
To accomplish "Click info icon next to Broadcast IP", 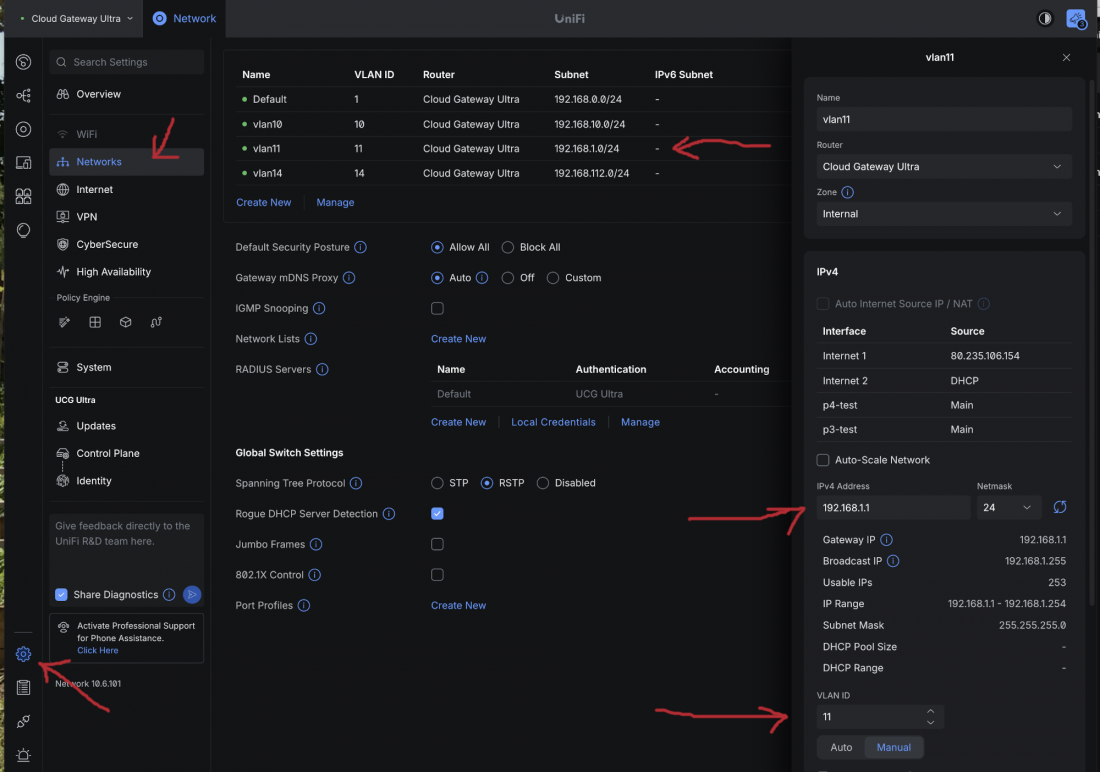I will [x=892, y=561].
